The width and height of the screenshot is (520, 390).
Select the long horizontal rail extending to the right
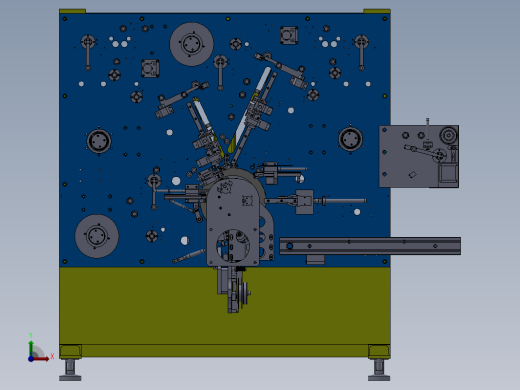(370, 246)
